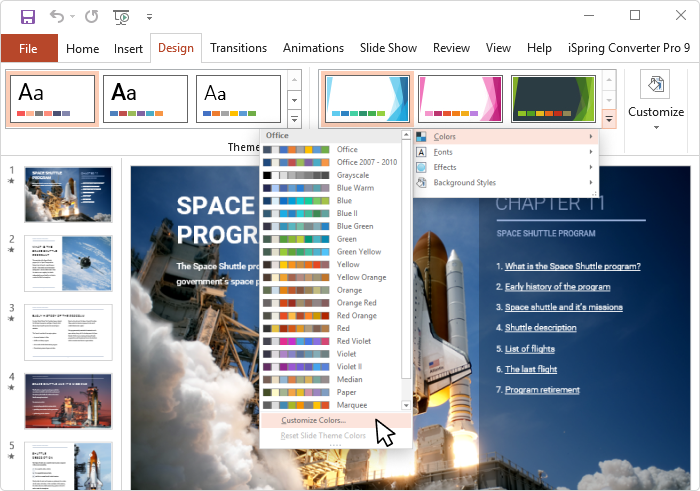Select the second theme with bold Aa
700x491 pixels.
[146, 99]
